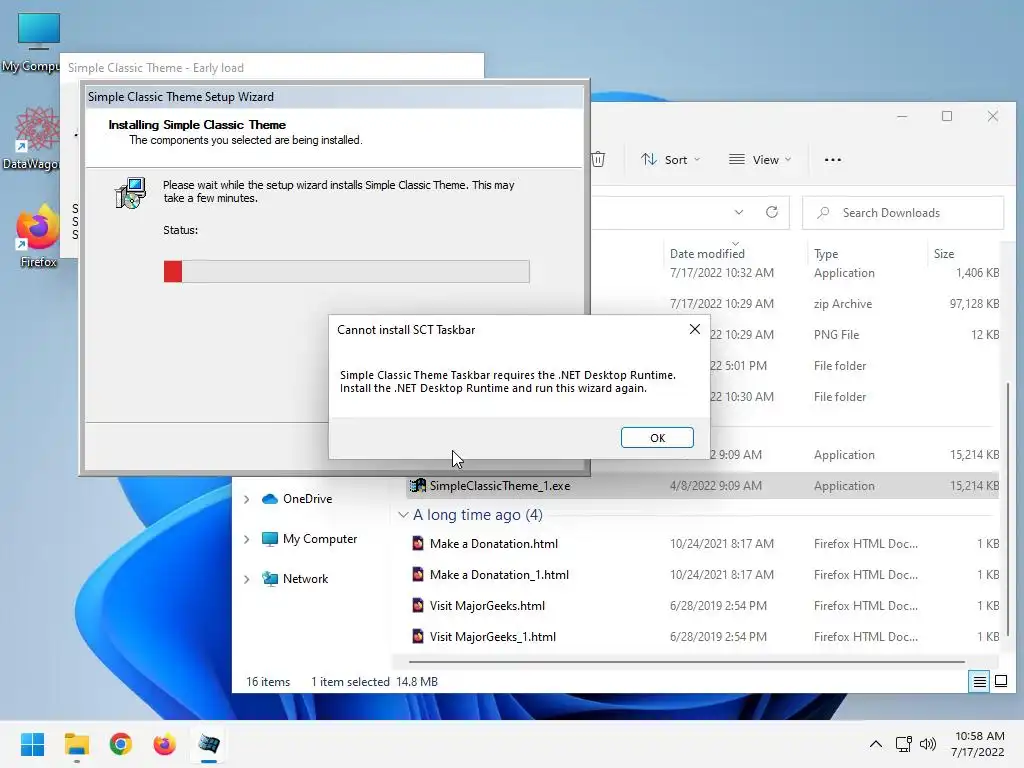Open the Windows Start menu
This screenshot has width=1024, height=768.
tap(32, 744)
